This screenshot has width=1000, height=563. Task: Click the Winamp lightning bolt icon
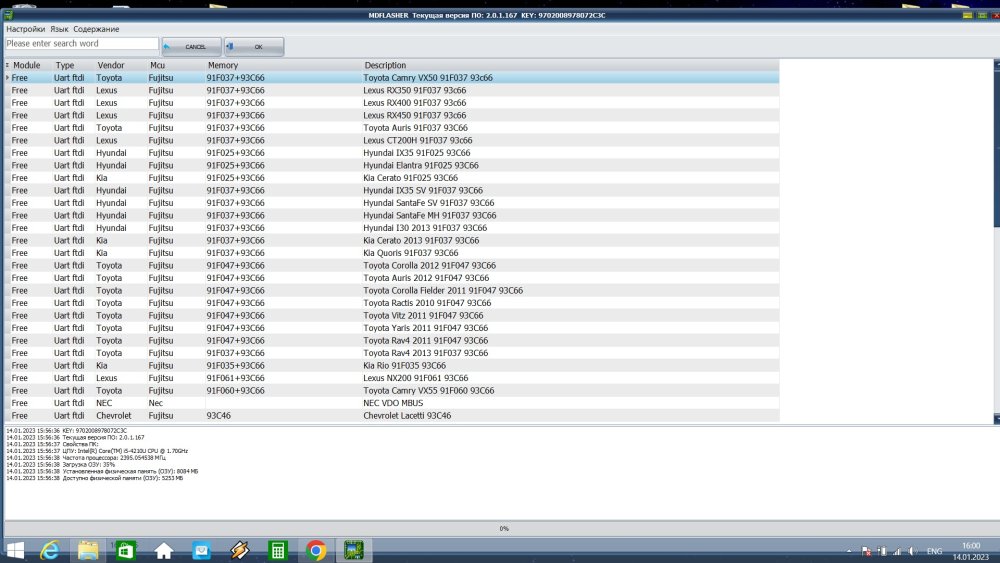click(x=239, y=550)
